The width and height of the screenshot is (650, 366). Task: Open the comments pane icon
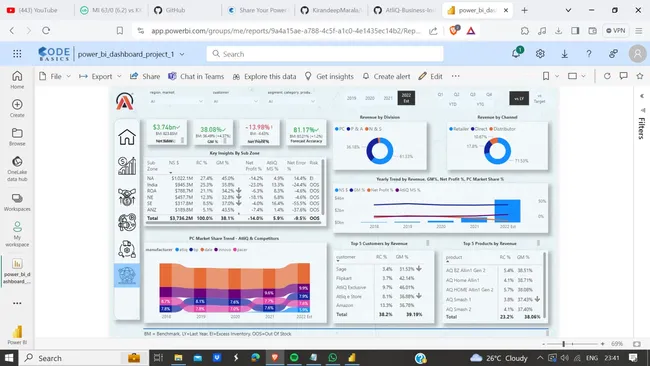click(x=623, y=76)
